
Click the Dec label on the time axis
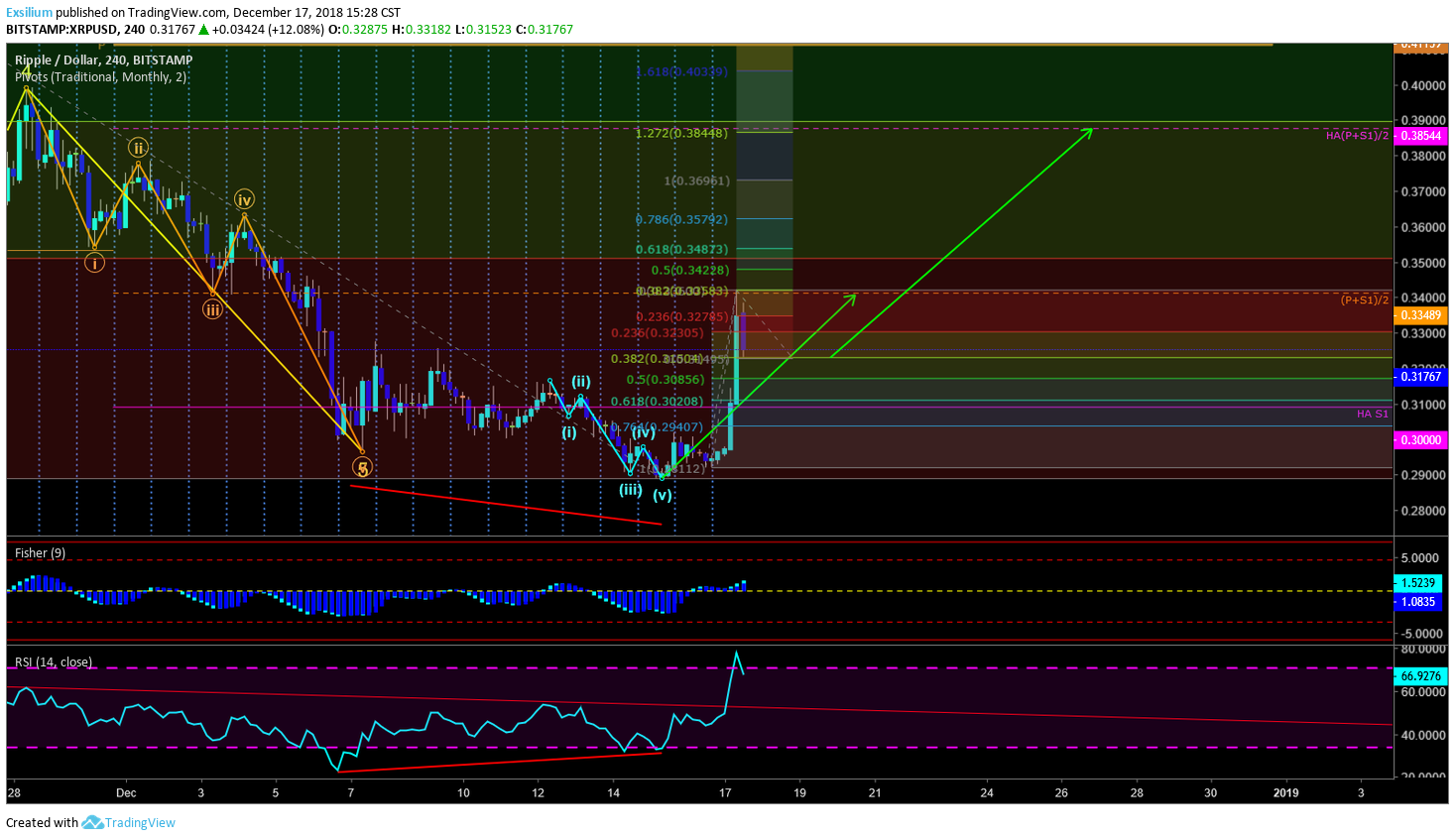click(x=126, y=792)
